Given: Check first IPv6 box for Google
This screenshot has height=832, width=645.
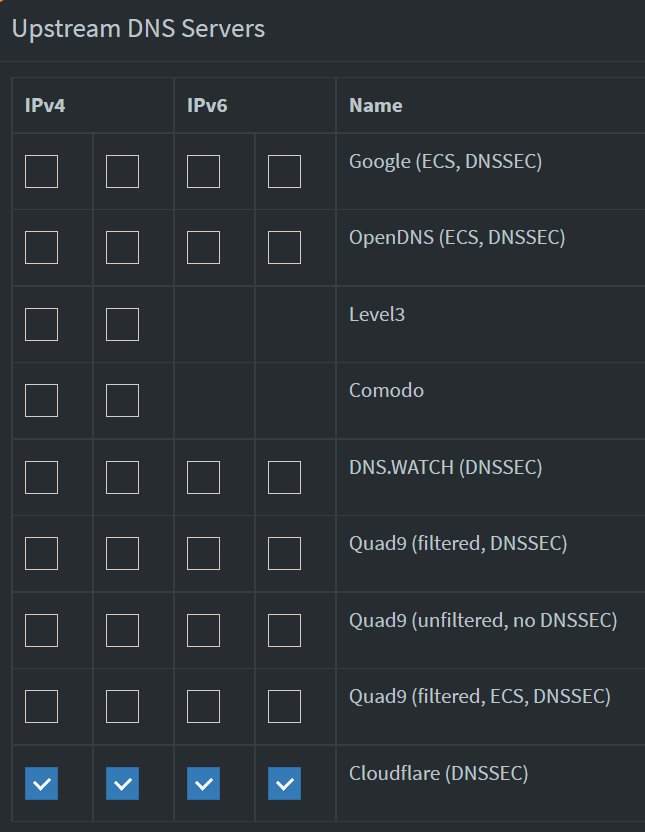Looking at the screenshot, I should [203, 171].
